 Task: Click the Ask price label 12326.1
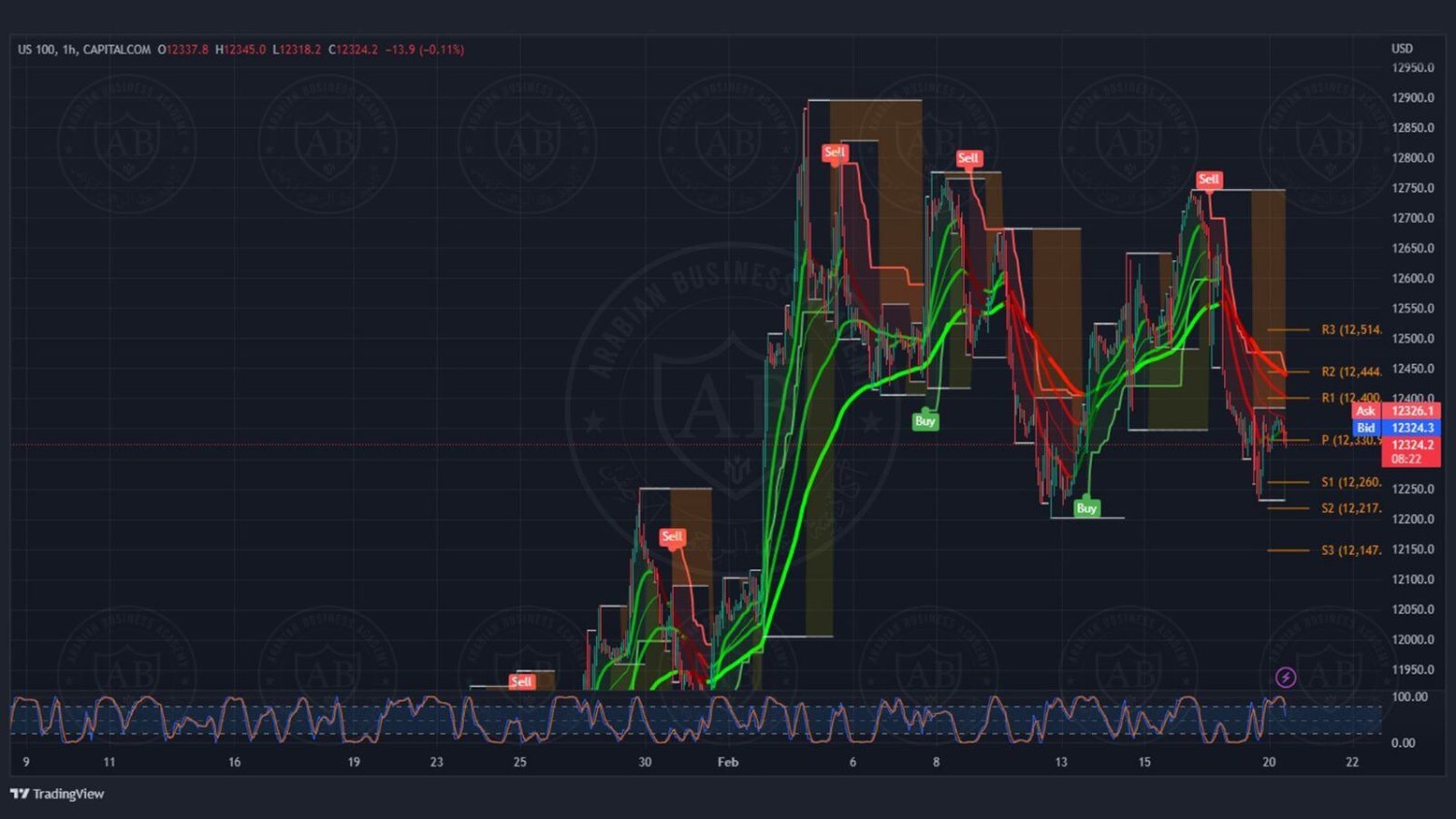[x=1410, y=411]
